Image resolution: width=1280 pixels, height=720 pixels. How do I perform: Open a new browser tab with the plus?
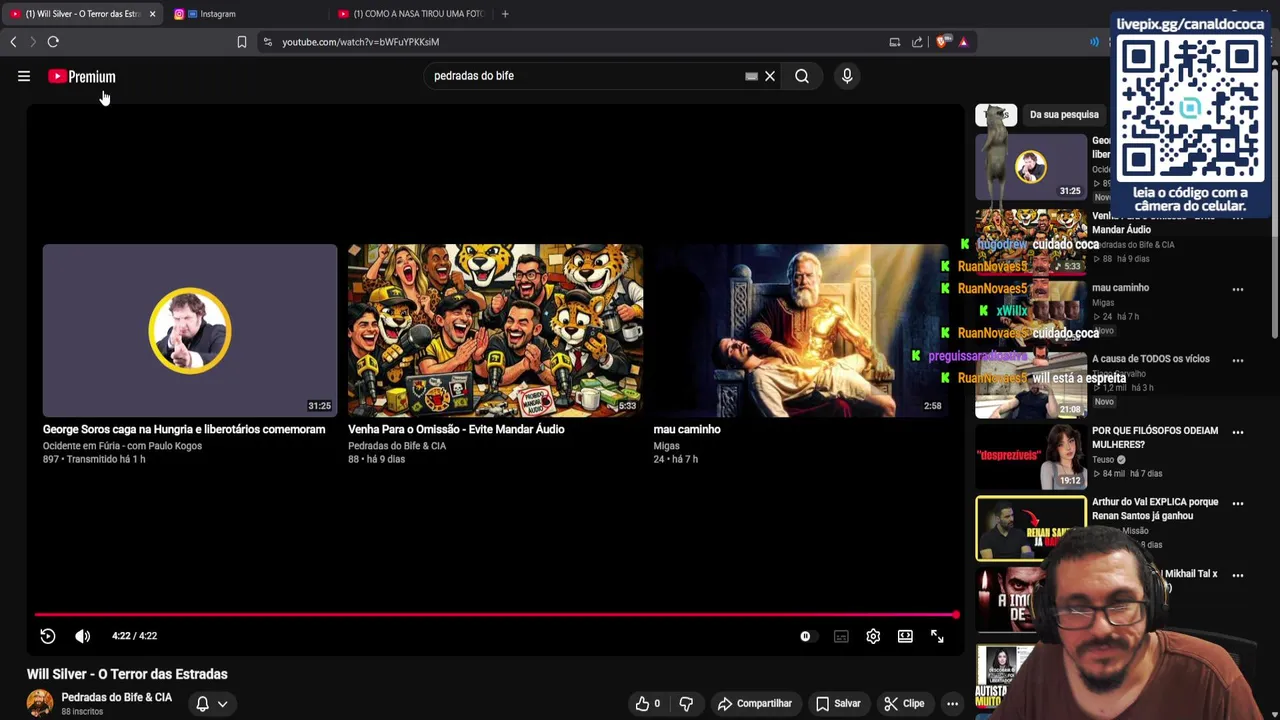505,14
